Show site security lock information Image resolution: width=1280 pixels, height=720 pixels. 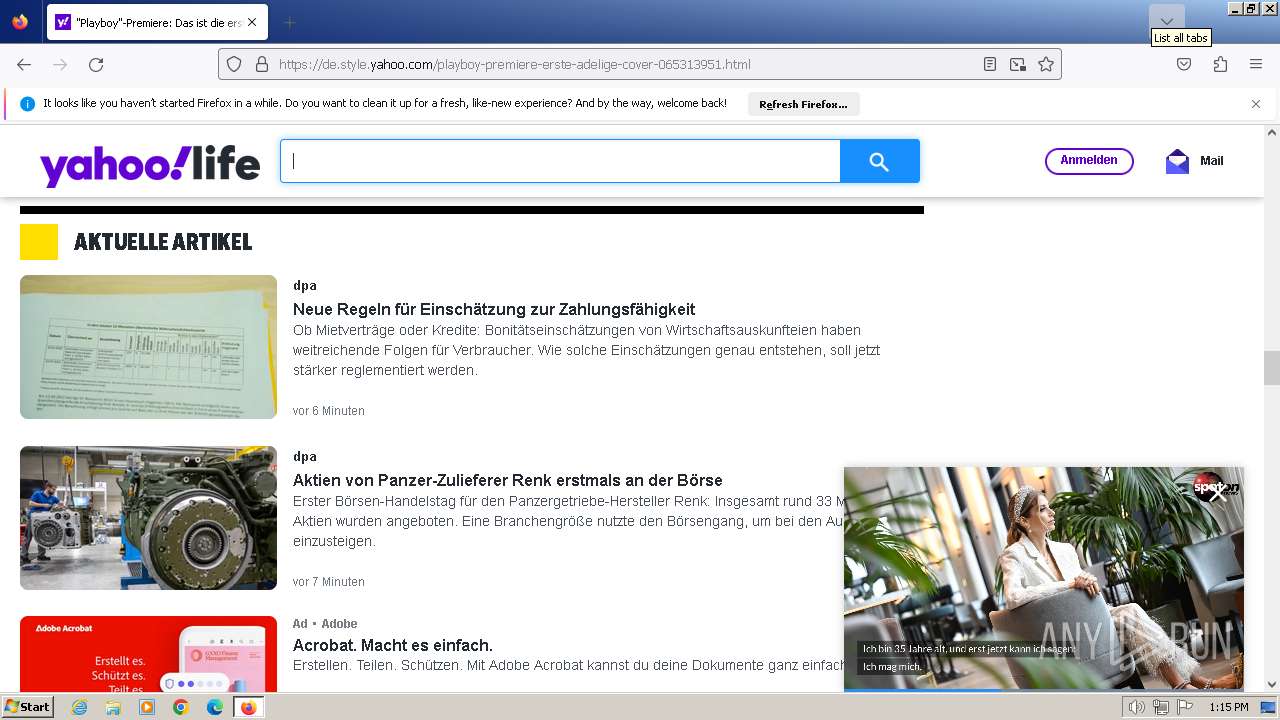[x=262, y=64]
